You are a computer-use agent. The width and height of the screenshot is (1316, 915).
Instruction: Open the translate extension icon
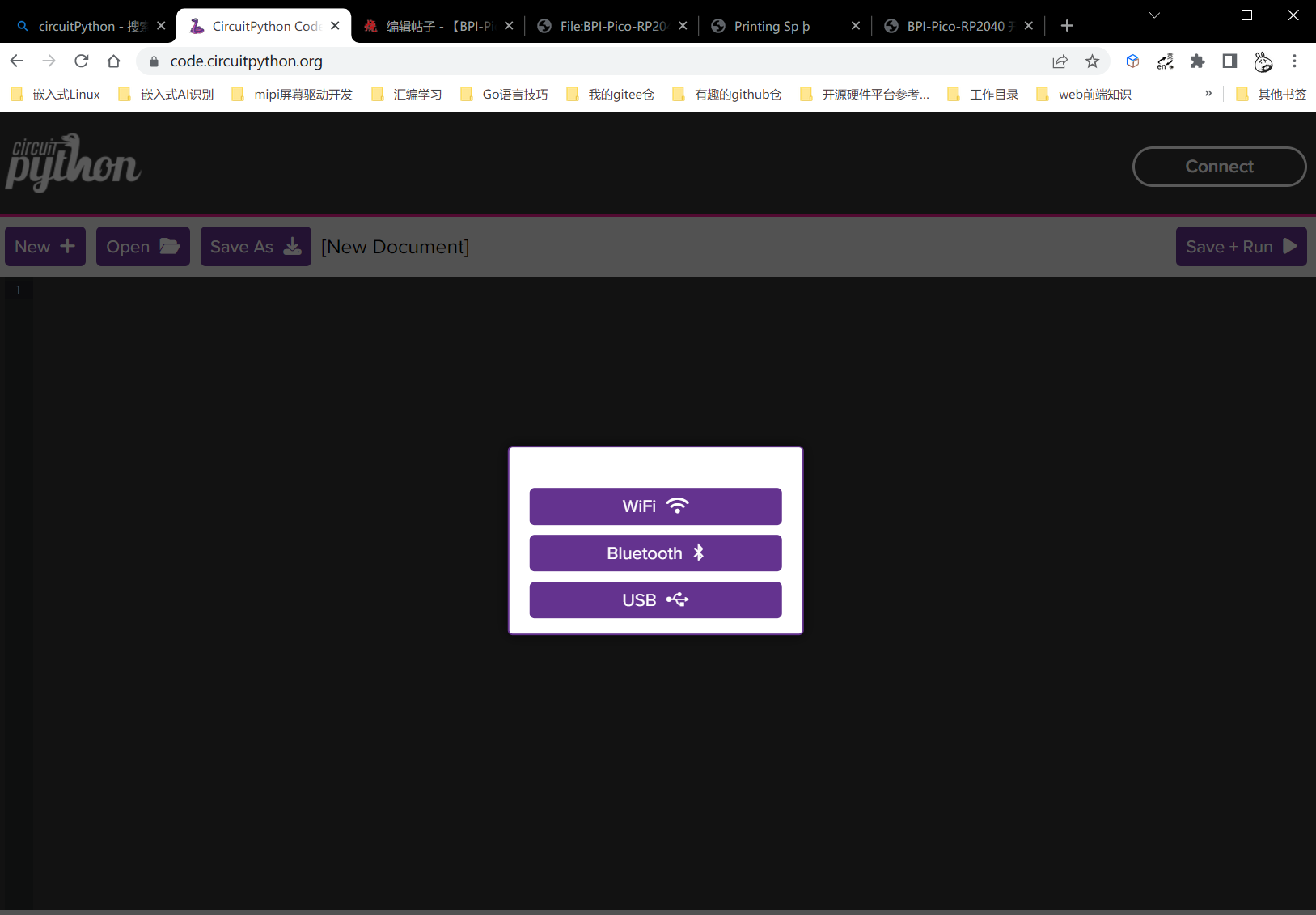point(1165,61)
